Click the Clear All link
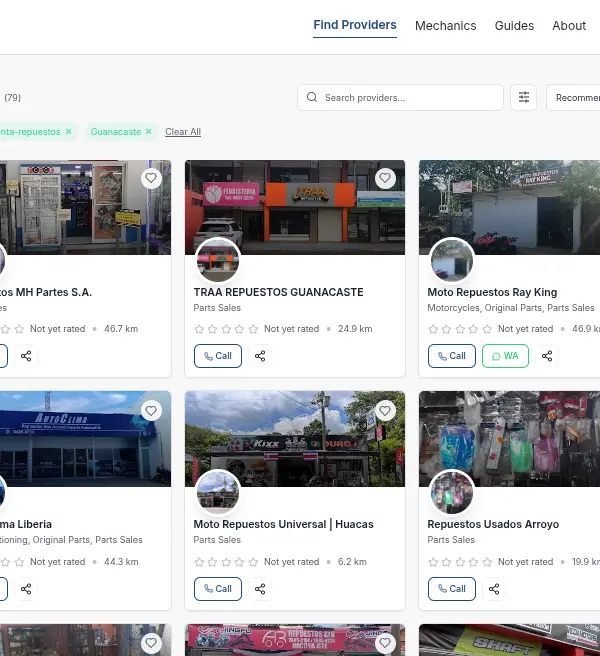Image resolution: width=600 pixels, height=656 pixels. 183,132
